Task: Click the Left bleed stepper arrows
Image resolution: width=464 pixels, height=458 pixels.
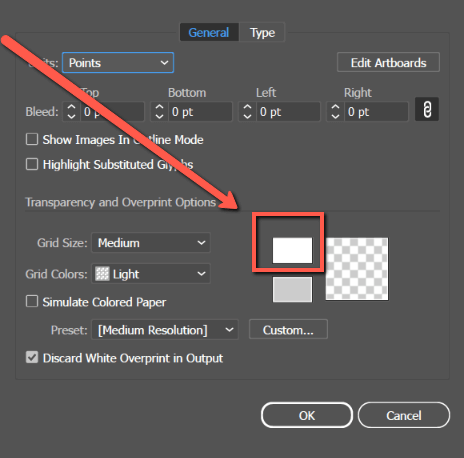Action: 247,112
